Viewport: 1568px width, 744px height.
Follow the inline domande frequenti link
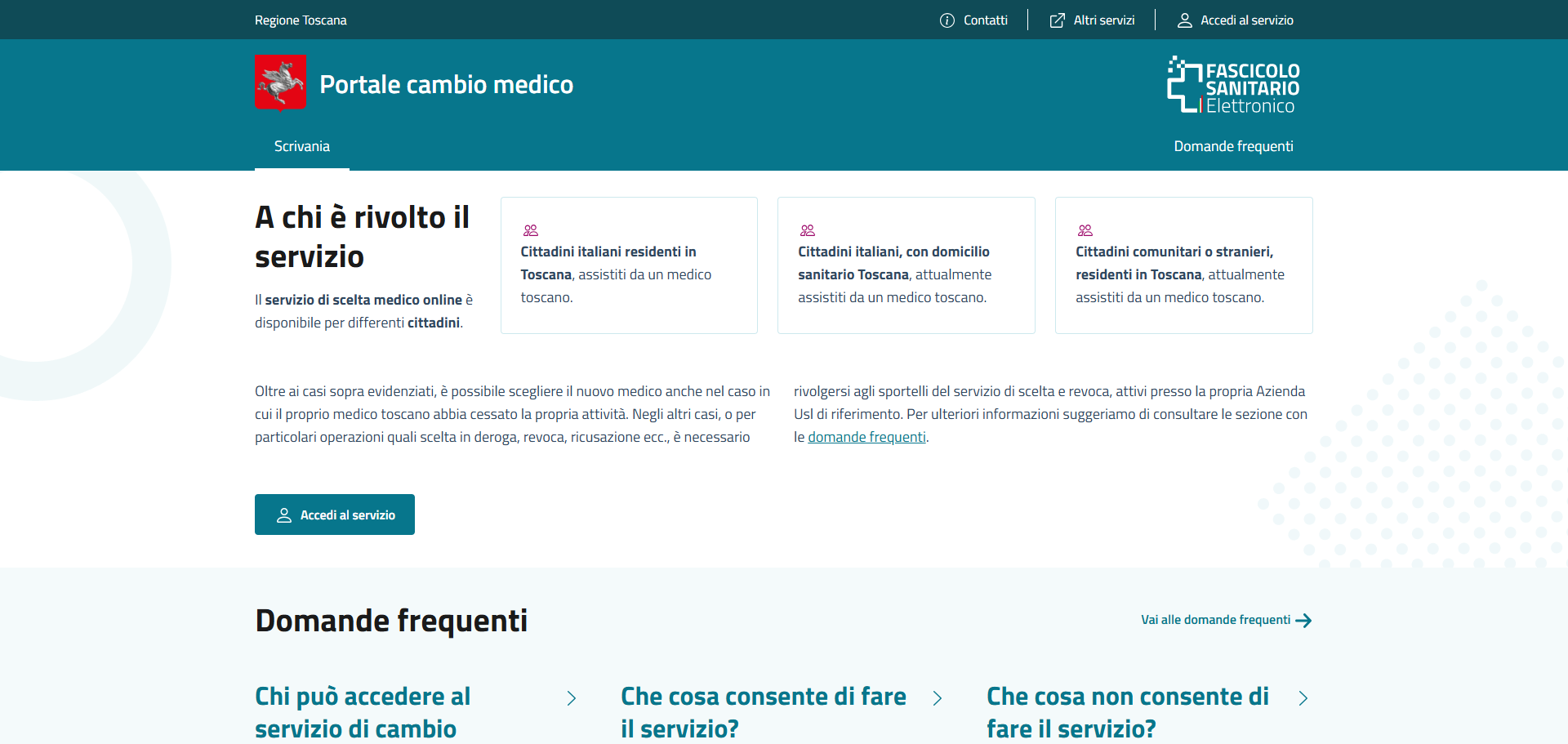tap(866, 437)
